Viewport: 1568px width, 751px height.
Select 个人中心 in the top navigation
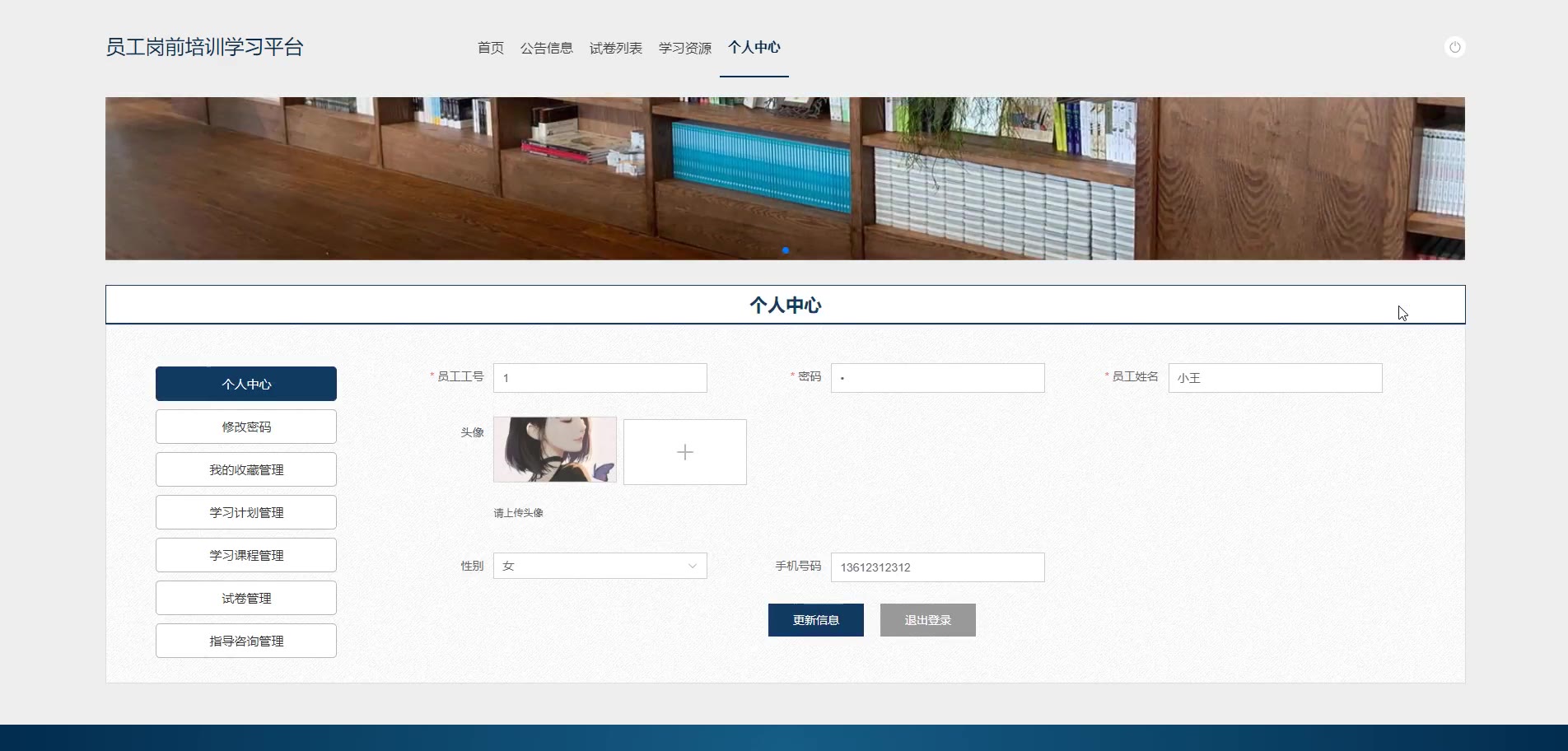(x=754, y=48)
